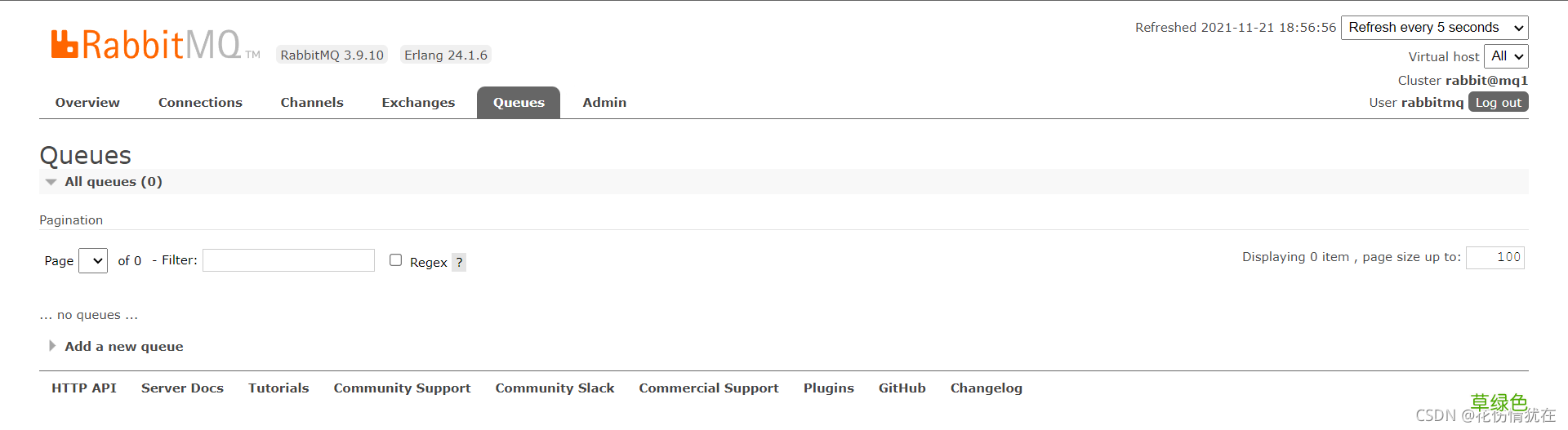Viewport: 1568px width, 430px height.
Task: Switch to the Overview tab
Action: point(87,103)
